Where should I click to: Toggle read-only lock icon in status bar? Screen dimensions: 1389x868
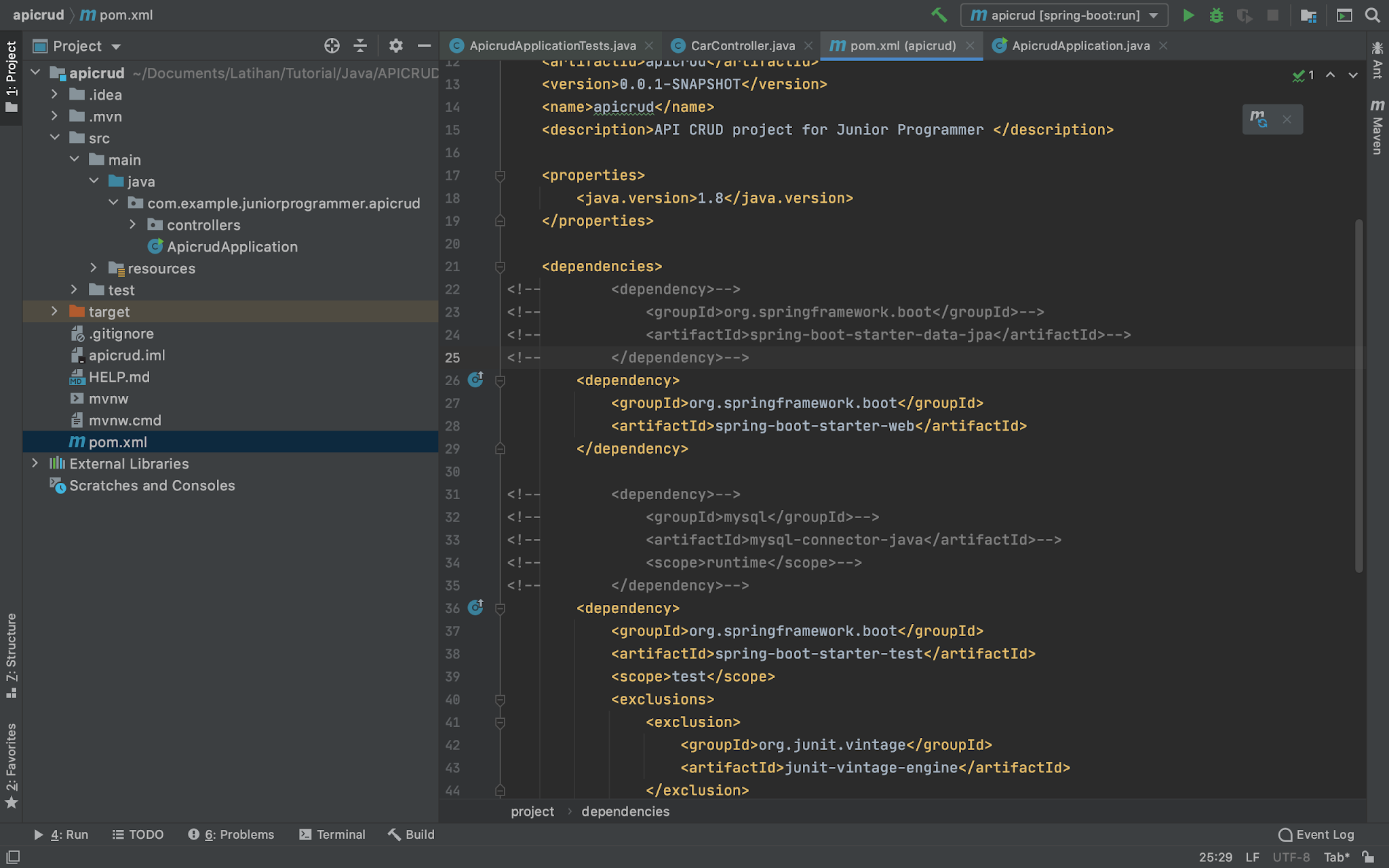(x=1368, y=856)
